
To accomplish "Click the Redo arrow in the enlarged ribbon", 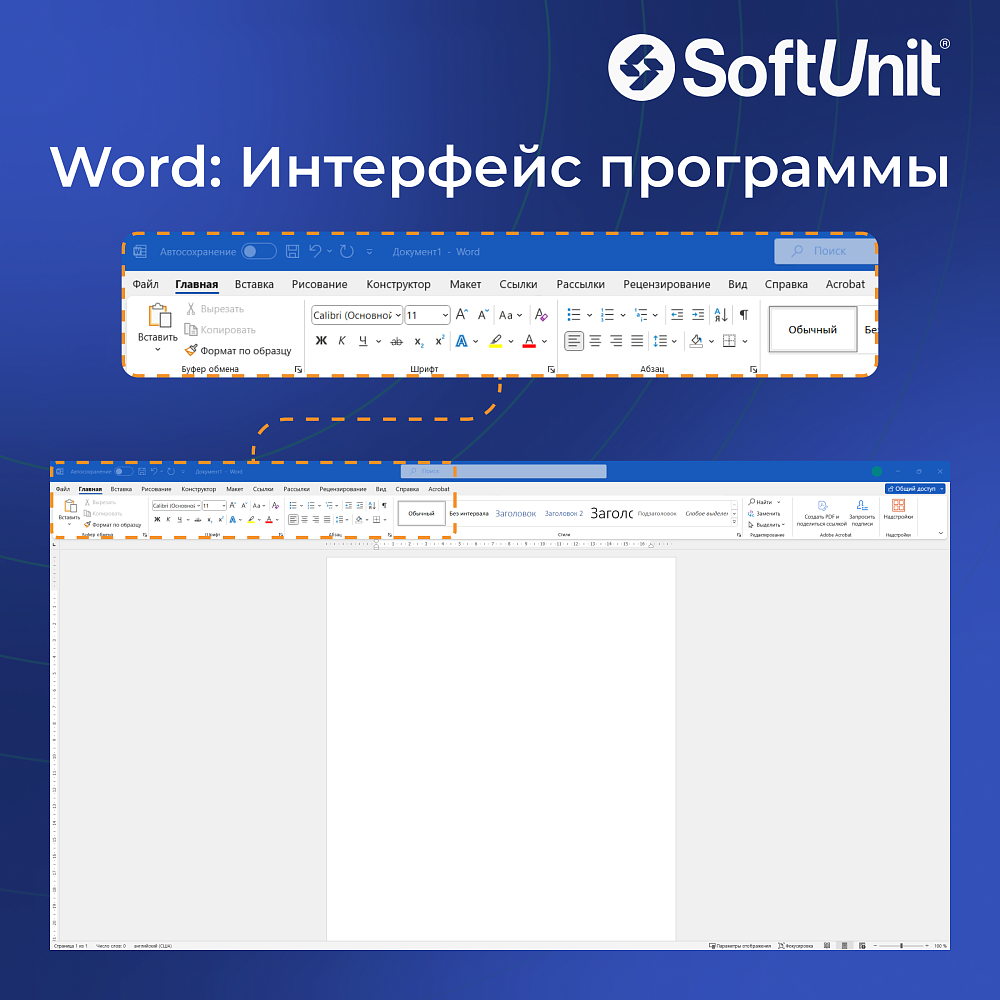I will click(x=347, y=251).
